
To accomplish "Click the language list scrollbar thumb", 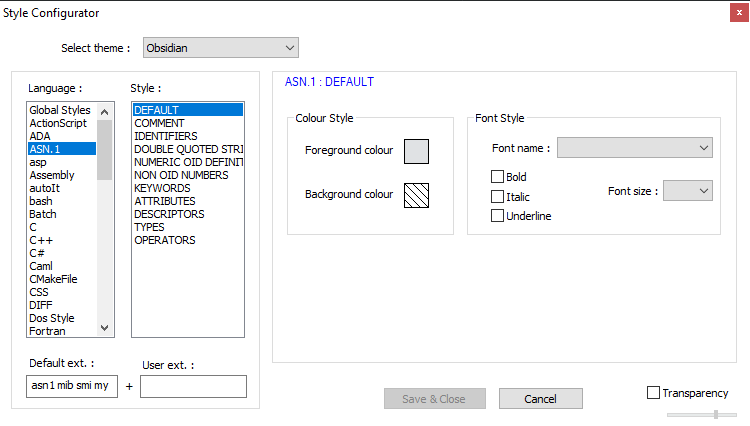I will (x=104, y=150).
